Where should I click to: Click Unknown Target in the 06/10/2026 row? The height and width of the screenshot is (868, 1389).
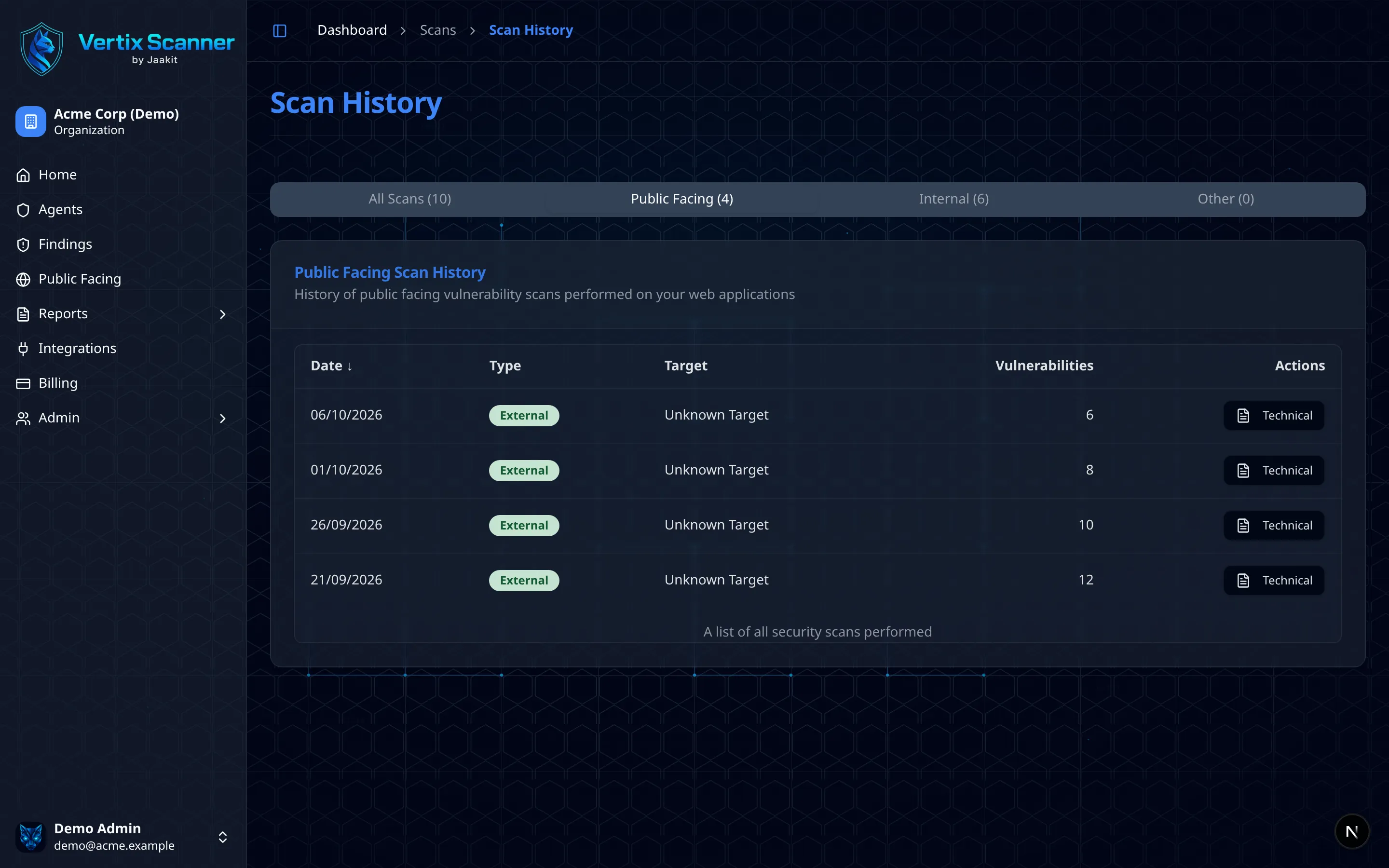tap(716, 415)
